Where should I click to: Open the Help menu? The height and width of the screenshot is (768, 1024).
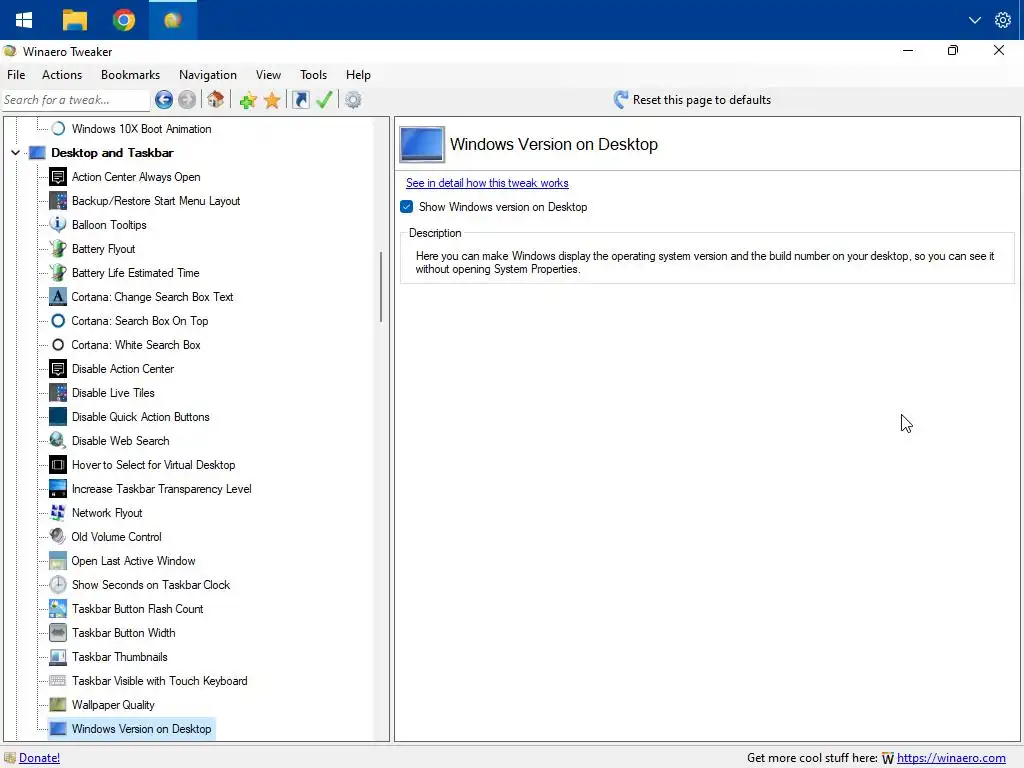coord(358,74)
